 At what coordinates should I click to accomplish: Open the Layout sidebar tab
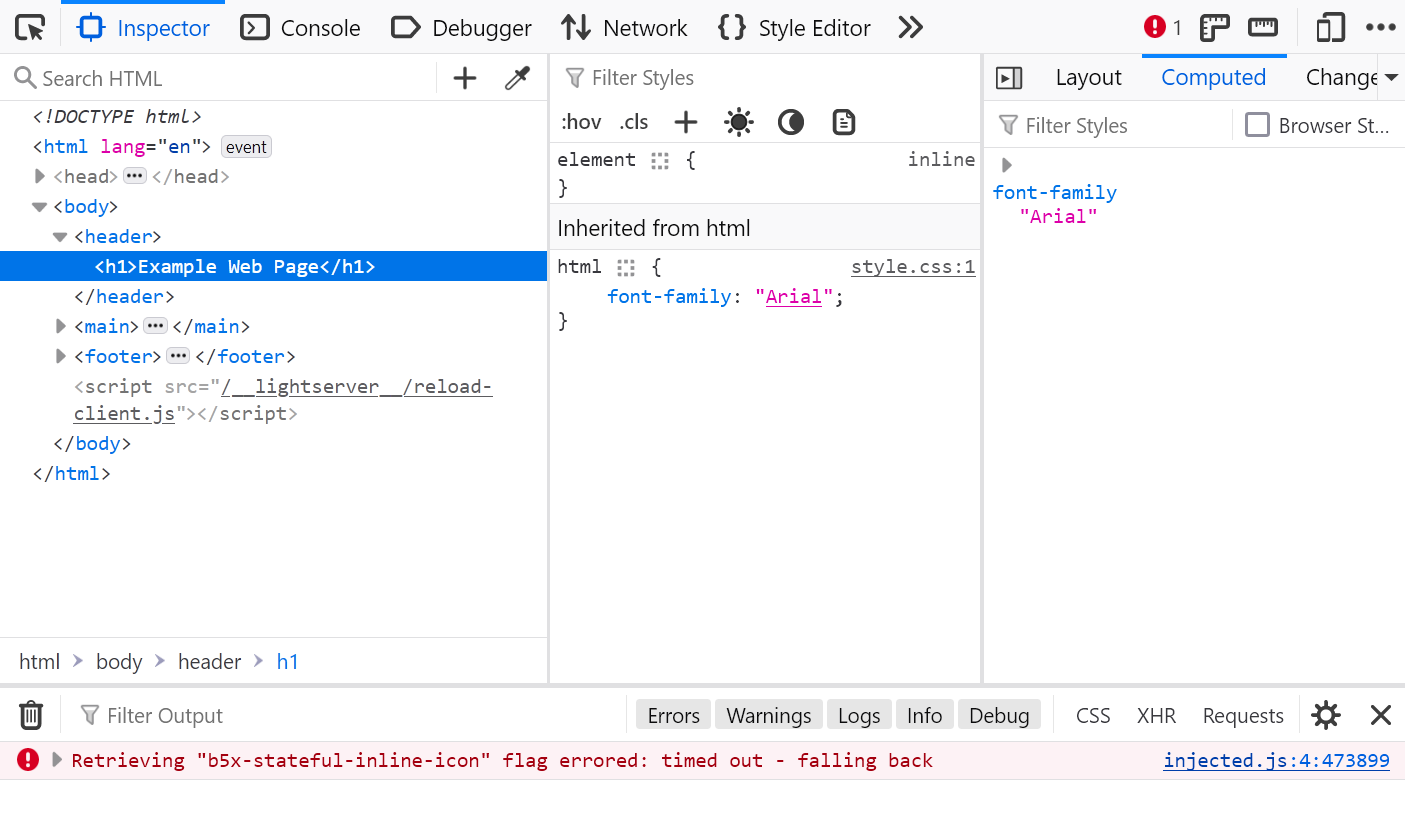pyautogui.click(x=1088, y=77)
